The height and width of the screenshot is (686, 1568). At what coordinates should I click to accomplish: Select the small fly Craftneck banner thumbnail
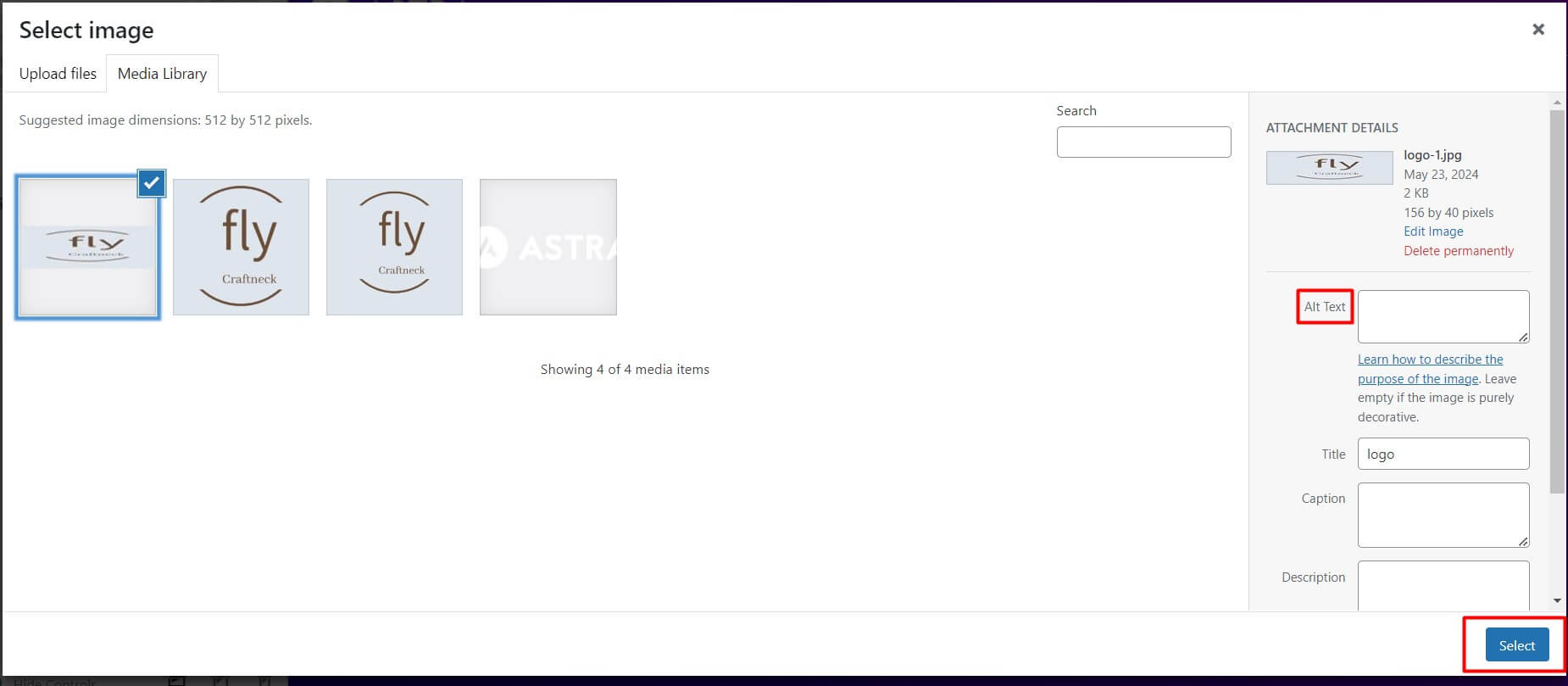click(87, 247)
